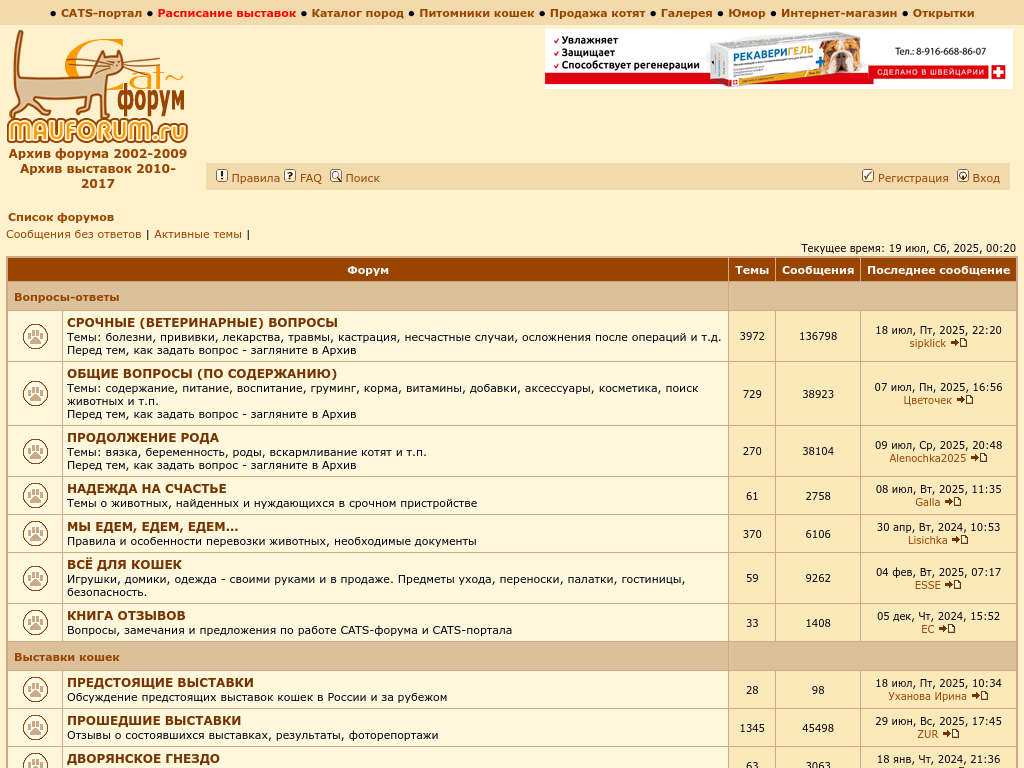Click paw icon beside НАДЕЖДА НА СЧАСТЬЕ
Image resolution: width=1024 pixels, height=768 pixels.
(x=35, y=496)
